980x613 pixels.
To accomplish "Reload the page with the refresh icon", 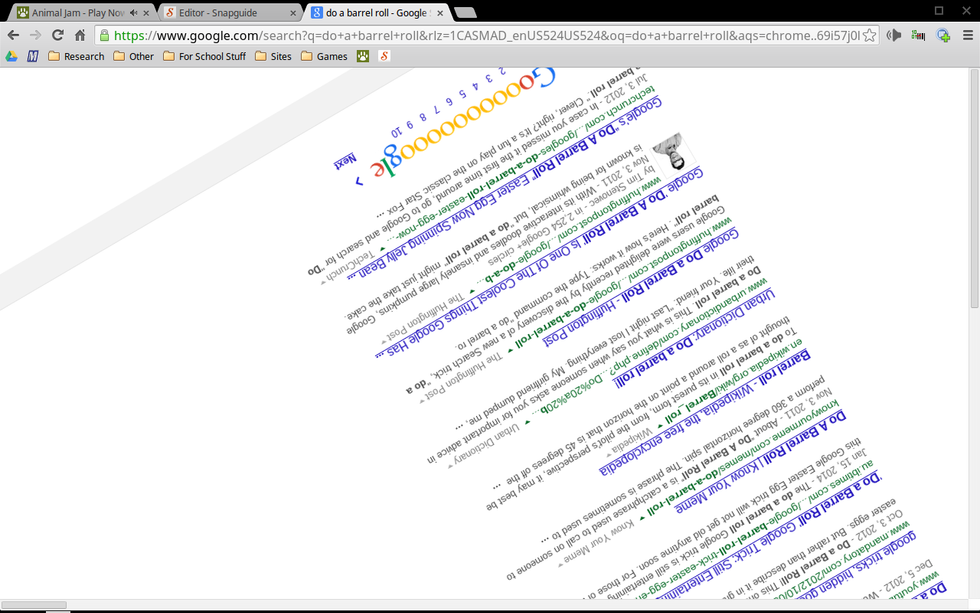I will point(58,35).
